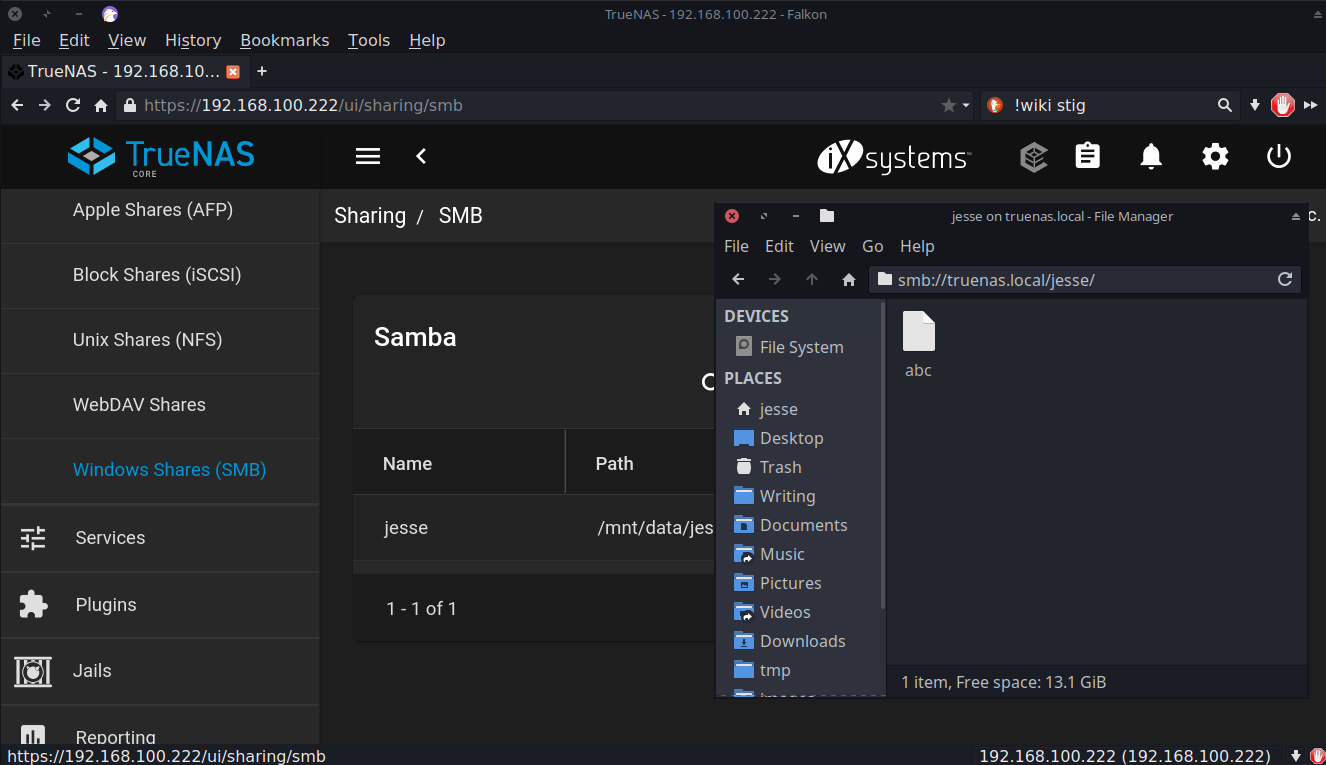Open the TrueCommand cube icon

(1033, 157)
